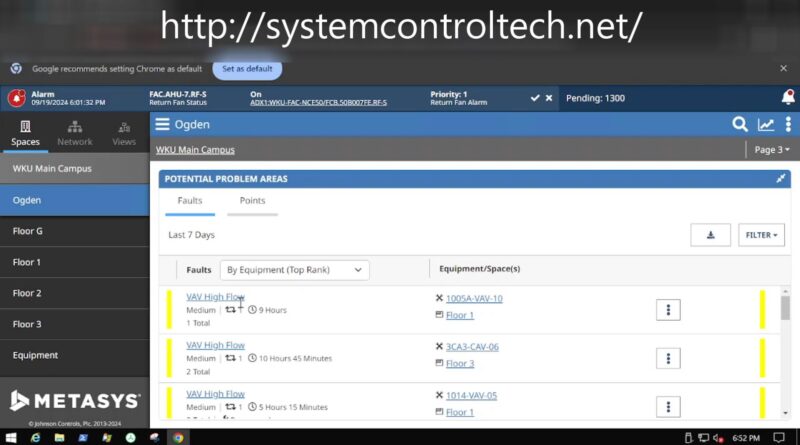Open the FILTER dropdown
Image resolution: width=800 pixels, height=445 pixels.
pyautogui.click(x=761, y=235)
